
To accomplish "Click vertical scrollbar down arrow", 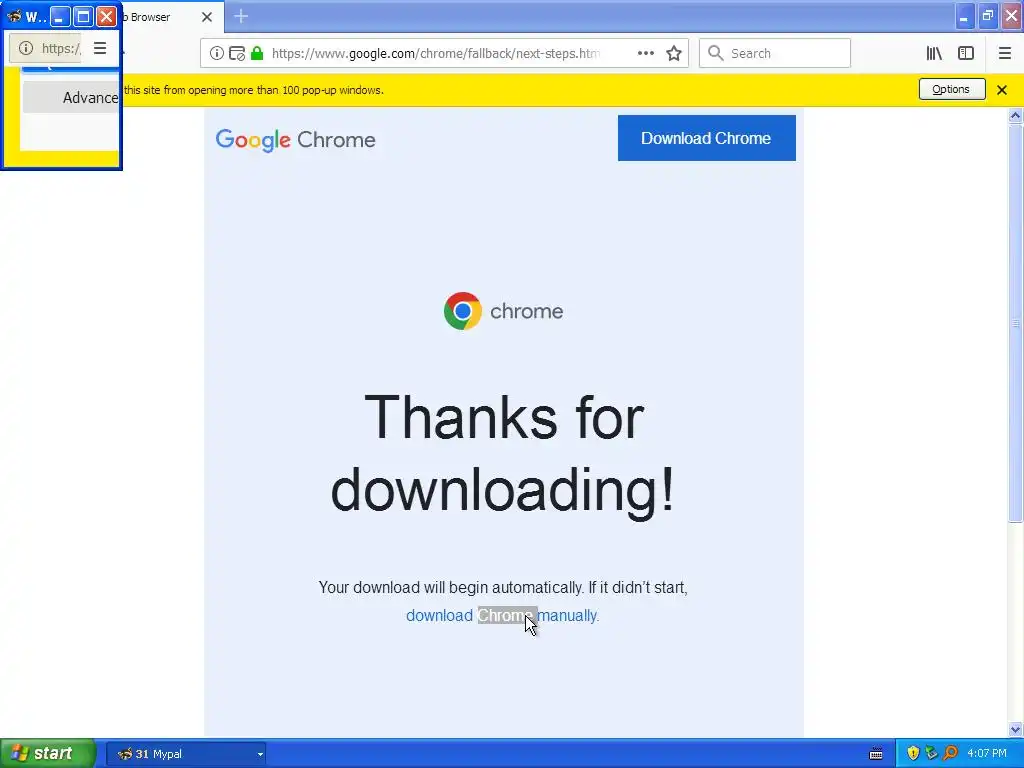I will point(1015,729).
